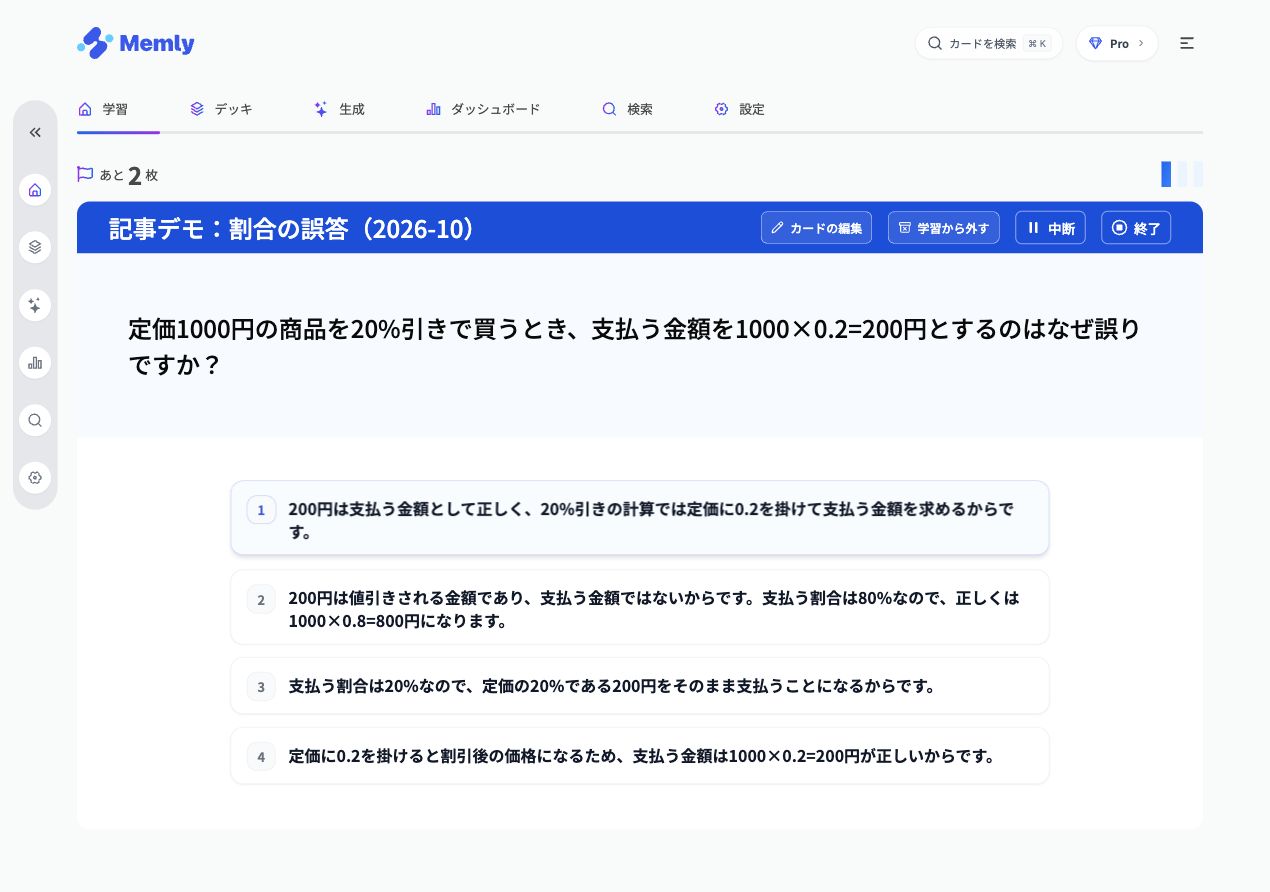The image size is (1270, 892).
Task: Click the 学習から外す button
Action: click(943, 228)
